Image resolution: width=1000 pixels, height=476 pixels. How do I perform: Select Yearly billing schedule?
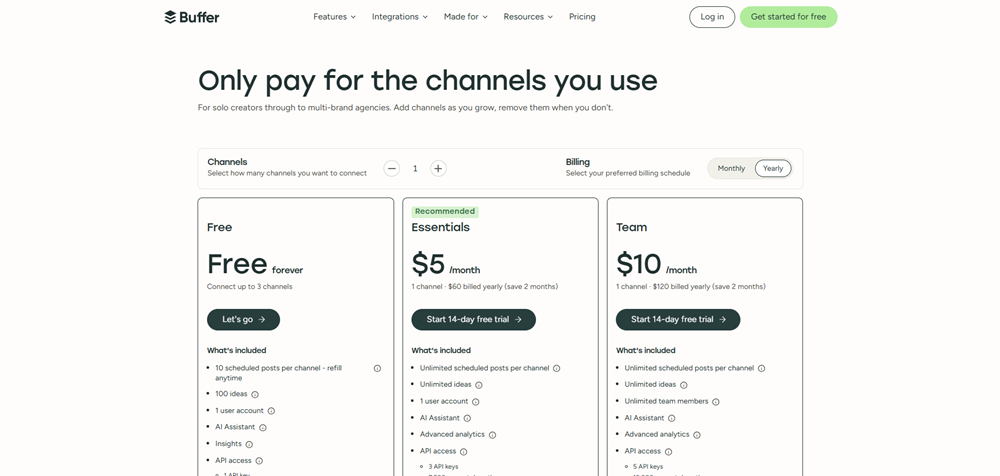coord(773,168)
